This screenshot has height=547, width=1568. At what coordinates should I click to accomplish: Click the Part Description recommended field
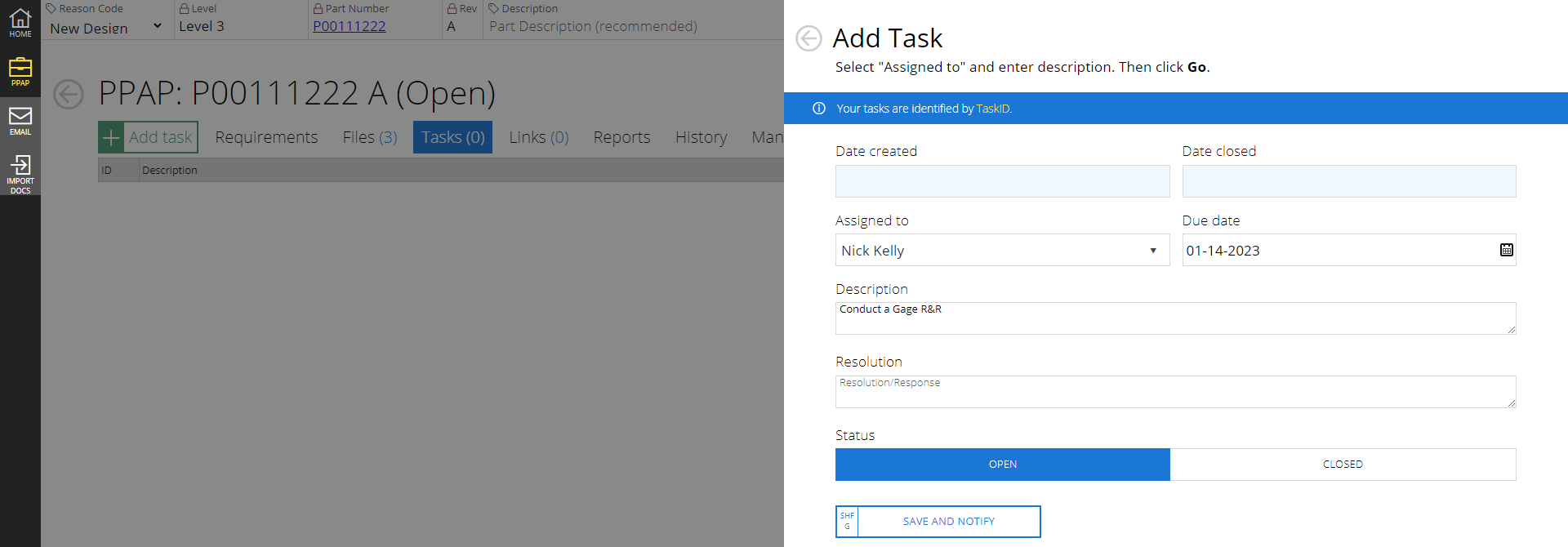(593, 26)
